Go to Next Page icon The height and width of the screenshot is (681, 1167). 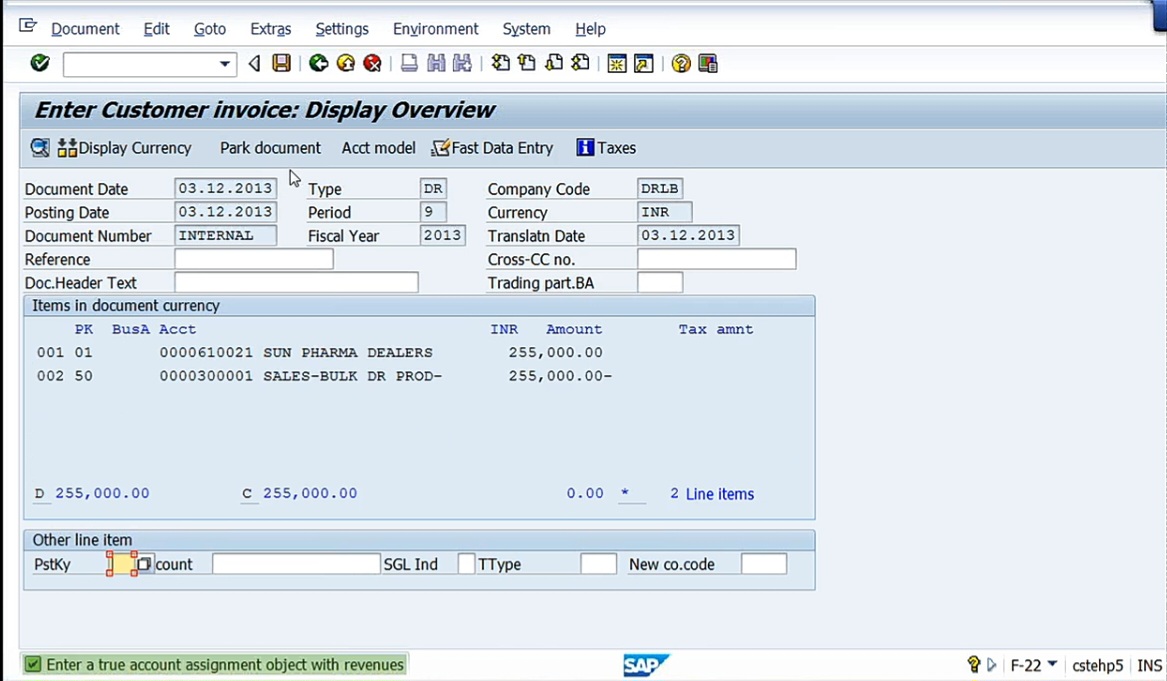click(x=554, y=63)
